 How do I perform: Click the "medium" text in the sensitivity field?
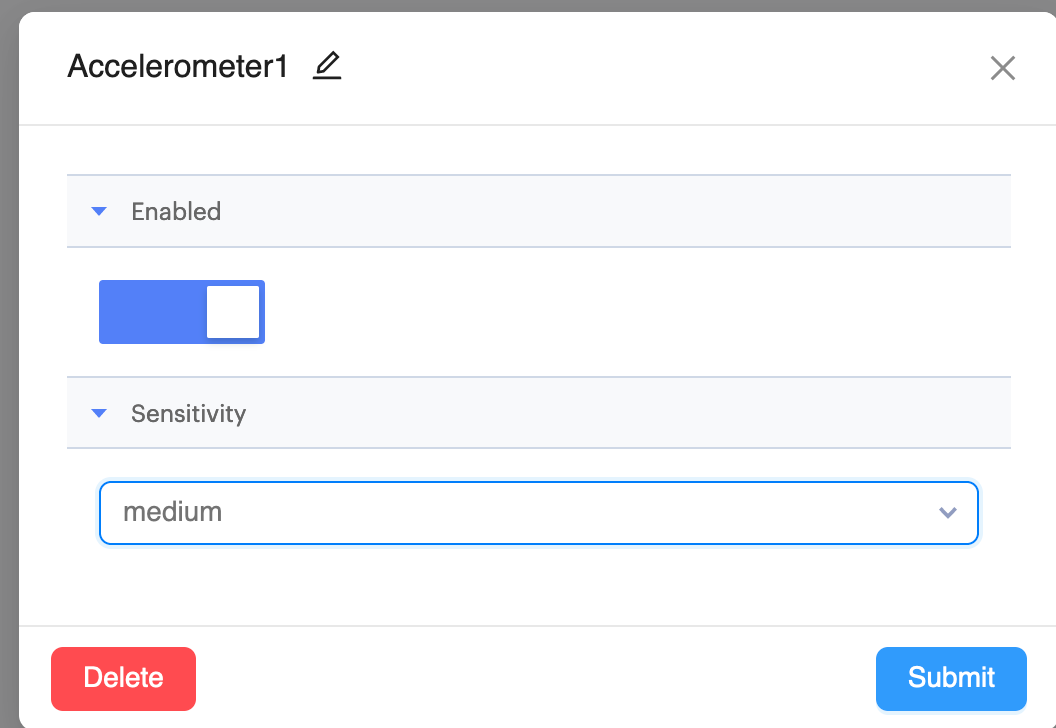[x=172, y=513]
